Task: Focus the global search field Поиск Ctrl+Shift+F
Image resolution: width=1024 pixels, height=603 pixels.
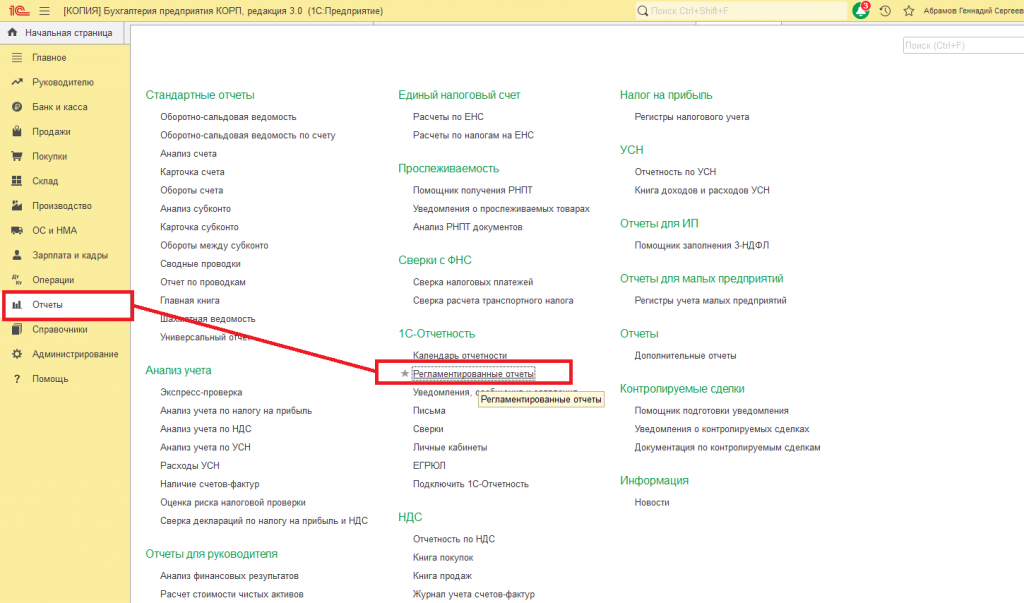Action: click(741, 11)
